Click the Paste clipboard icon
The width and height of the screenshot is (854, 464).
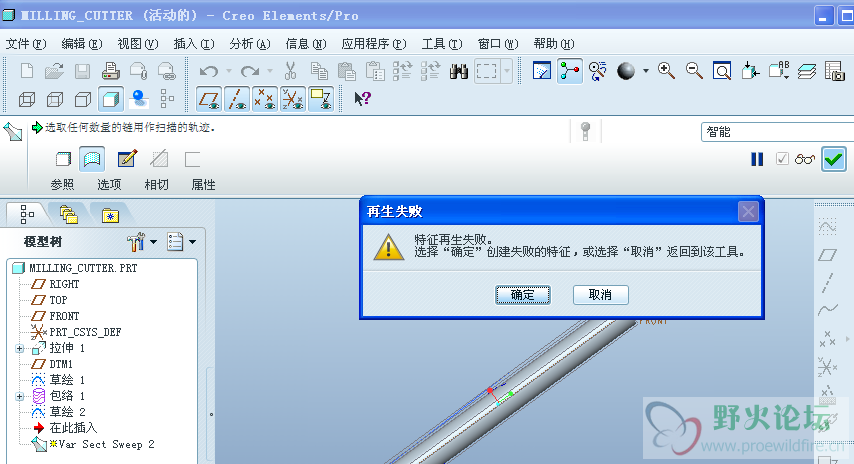coord(346,71)
